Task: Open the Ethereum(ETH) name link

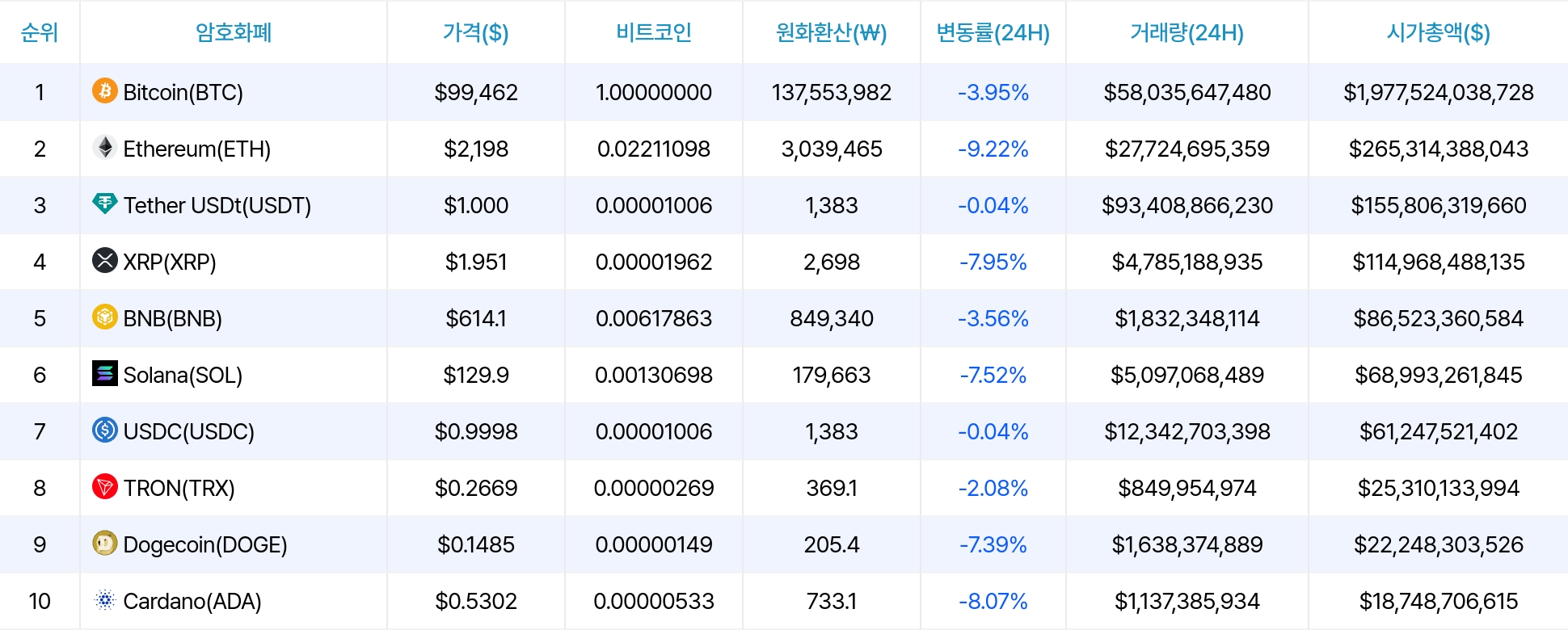Action: pyautogui.click(x=196, y=149)
